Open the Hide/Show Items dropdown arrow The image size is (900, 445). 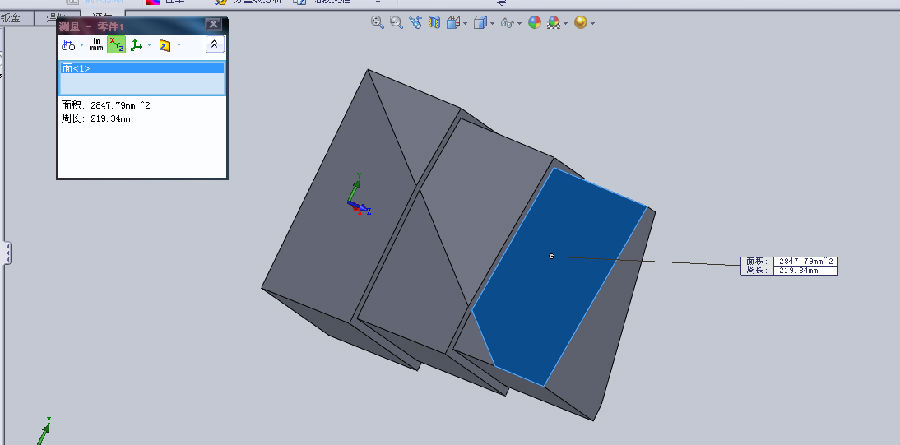coord(519,23)
